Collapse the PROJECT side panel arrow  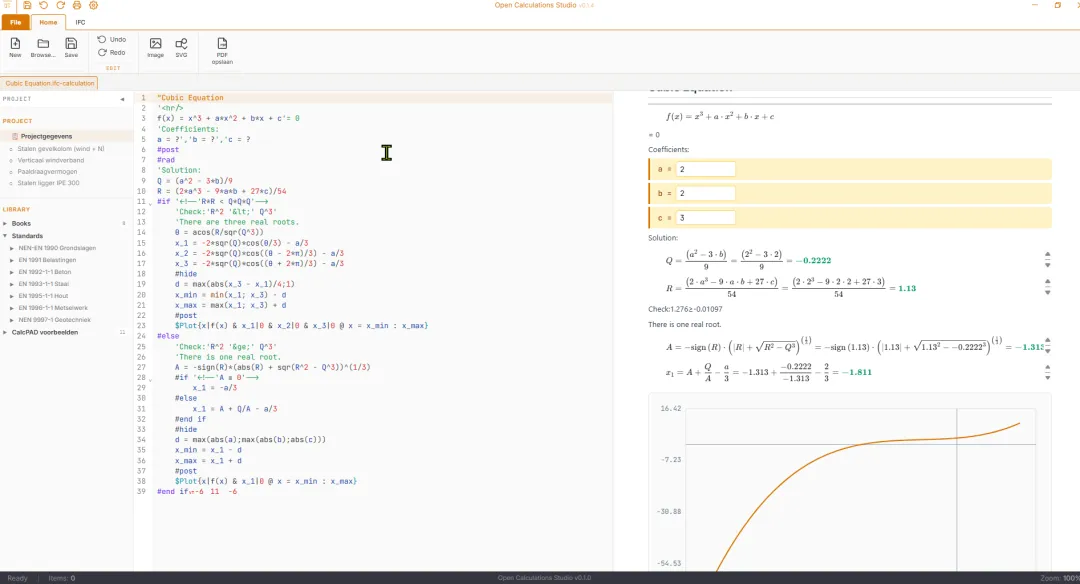(x=123, y=99)
